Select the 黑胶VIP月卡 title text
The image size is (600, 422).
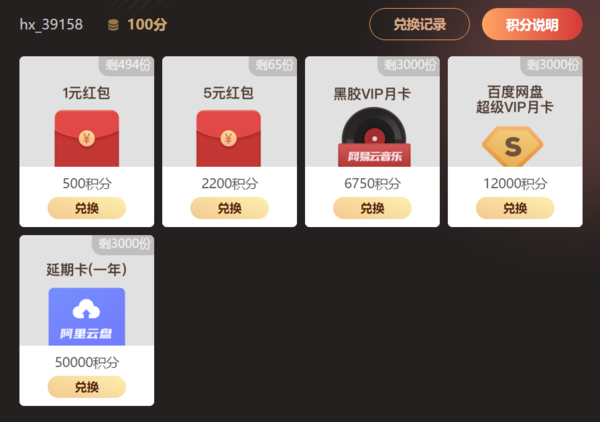coord(372,94)
